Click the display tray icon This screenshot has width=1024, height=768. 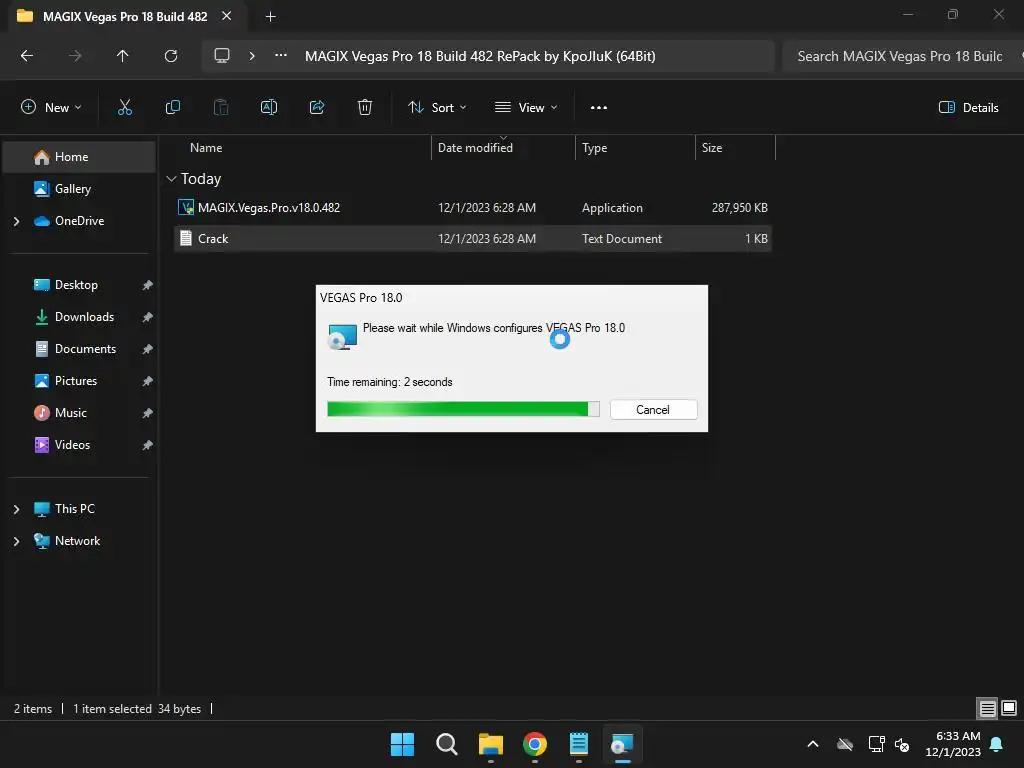point(875,744)
